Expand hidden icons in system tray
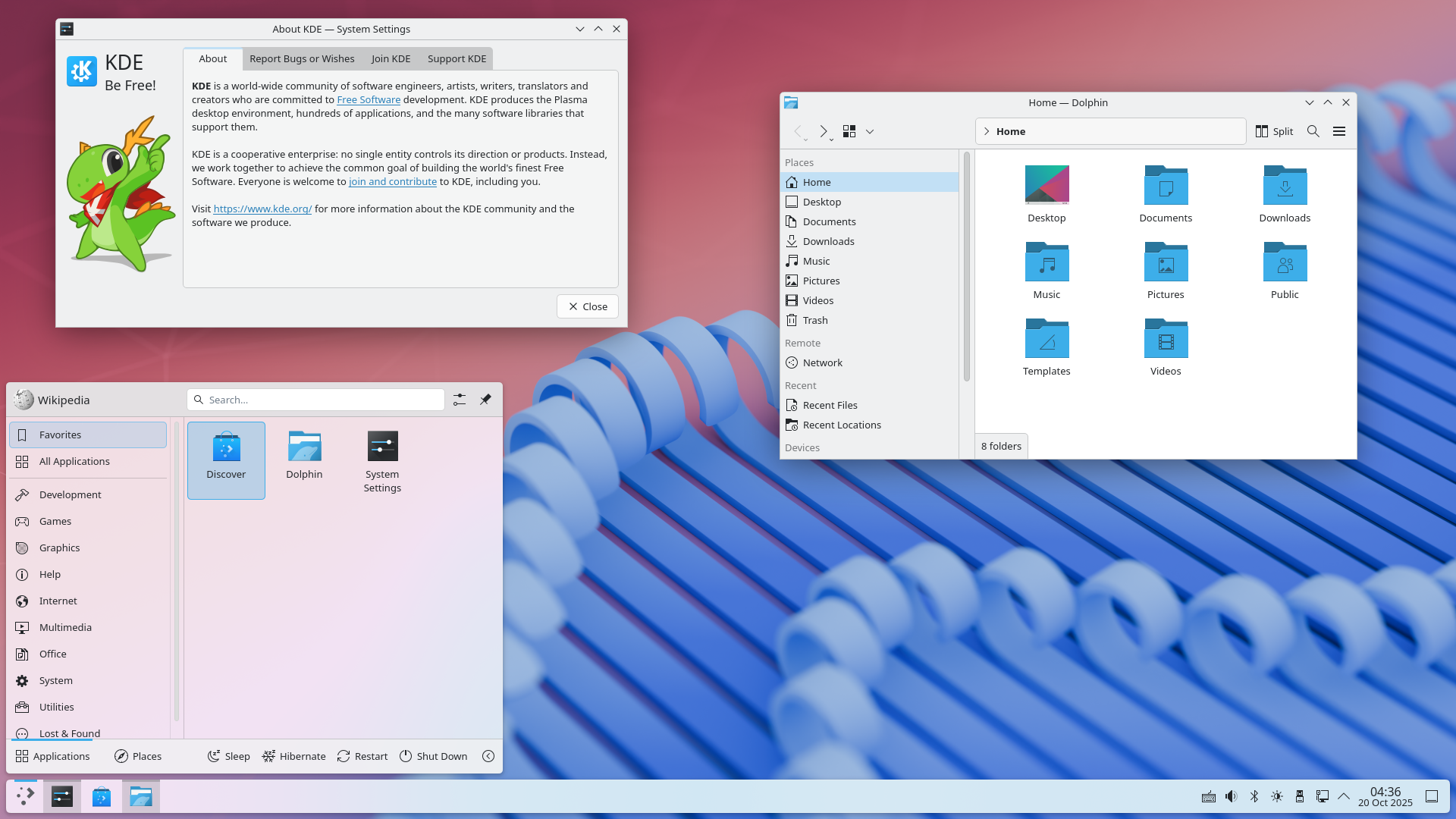Screen dimensions: 1456x819 tap(1345, 796)
